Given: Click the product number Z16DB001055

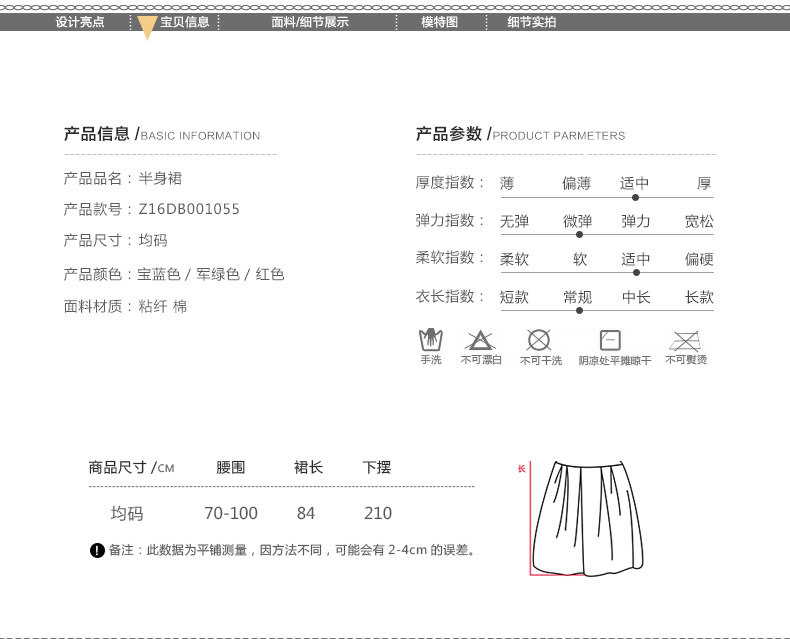Looking at the screenshot, I should click(x=189, y=209).
